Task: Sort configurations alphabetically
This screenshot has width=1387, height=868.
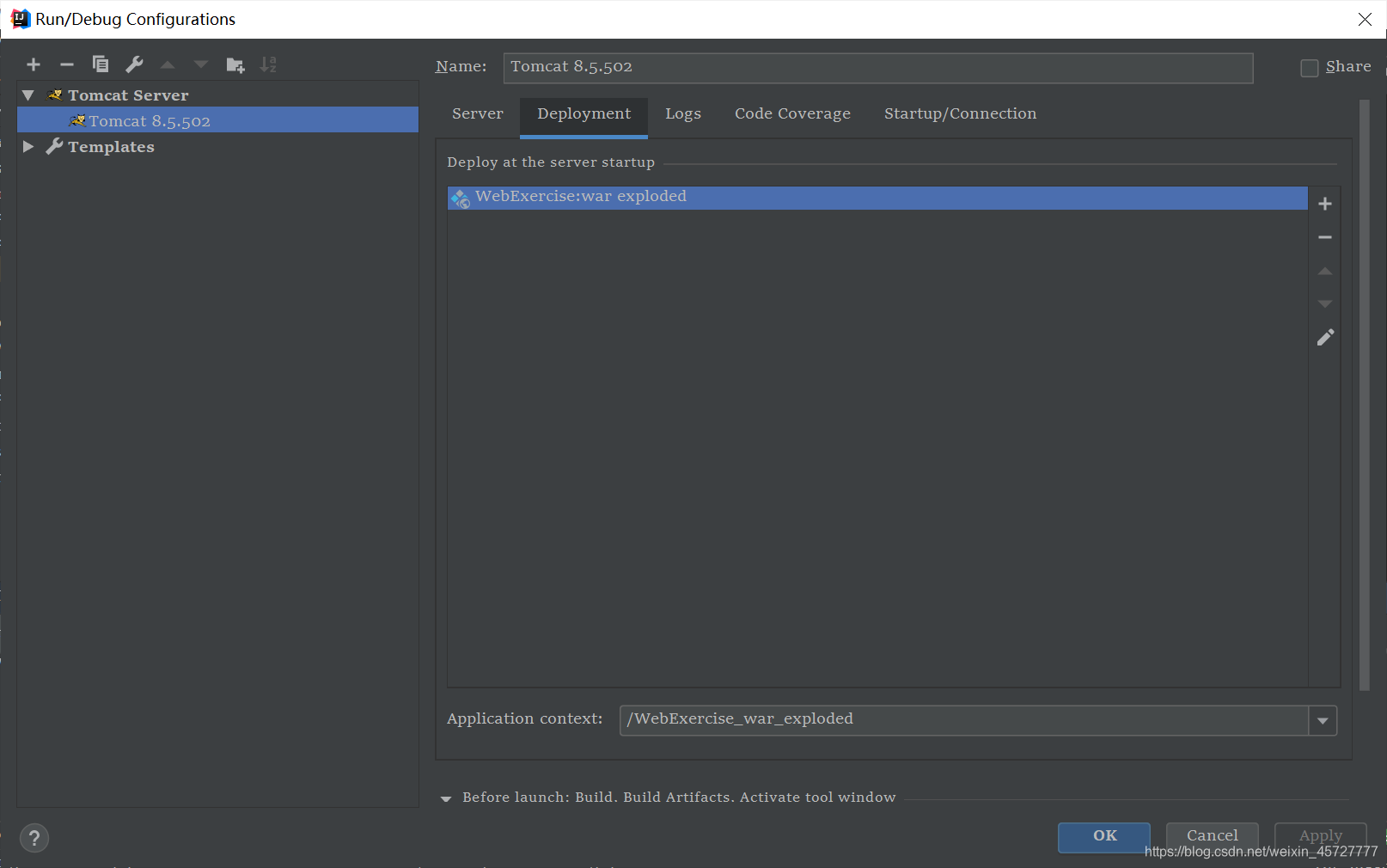Action: point(267,64)
